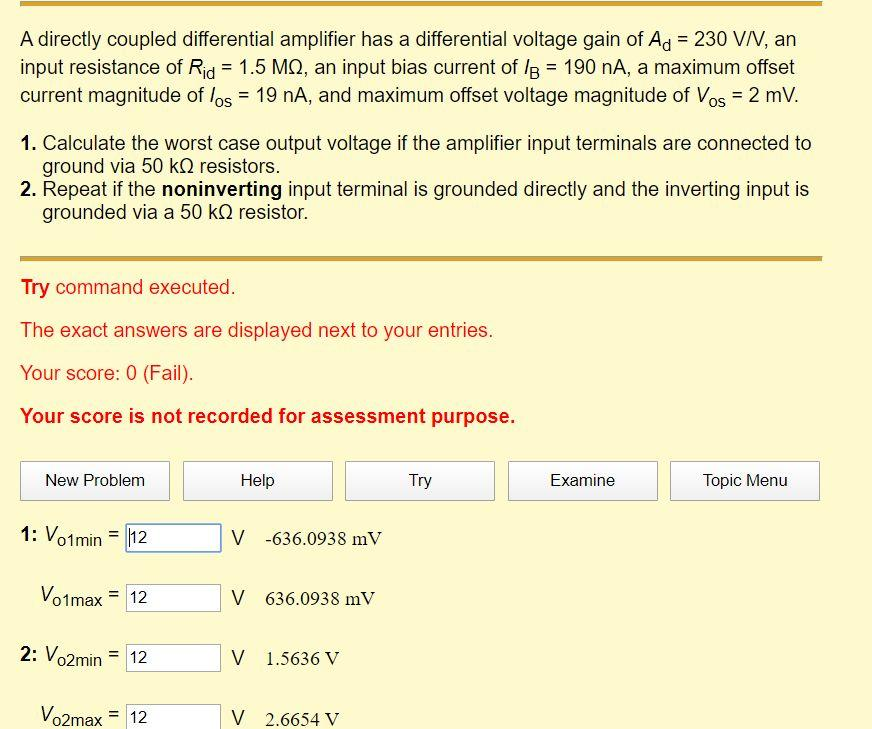Click 'Try command executed.' status line
Image resolution: width=872 pixels, height=729 pixels.
128,287
